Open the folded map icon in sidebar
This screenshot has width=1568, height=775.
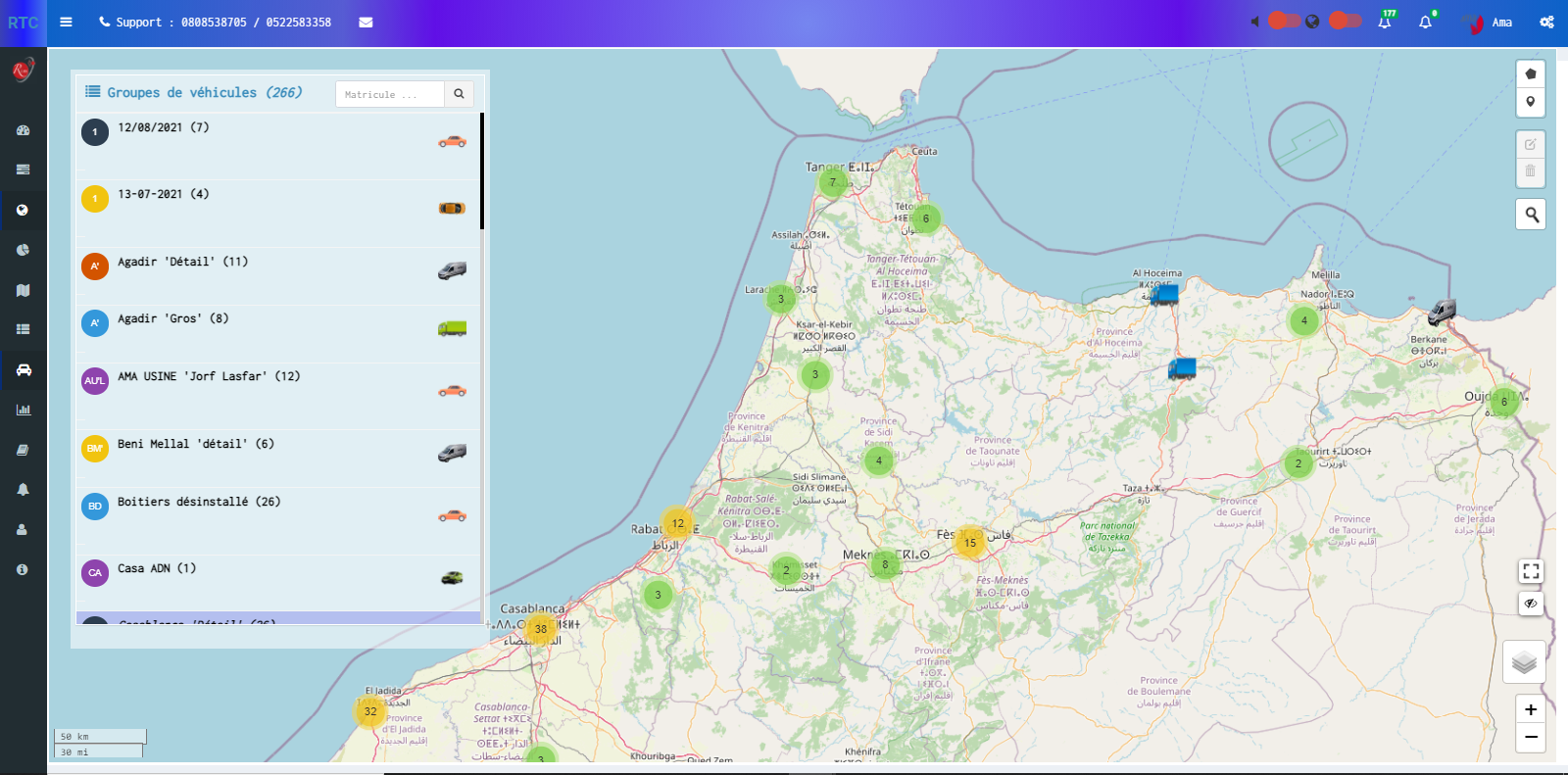click(x=23, y=290)
